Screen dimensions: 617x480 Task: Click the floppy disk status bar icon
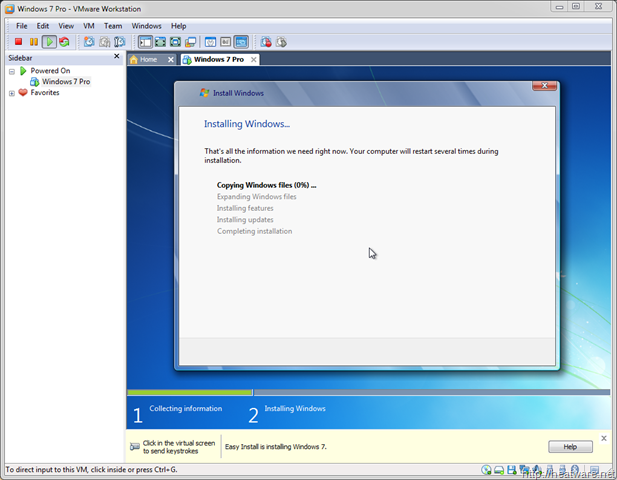(511, 469)
